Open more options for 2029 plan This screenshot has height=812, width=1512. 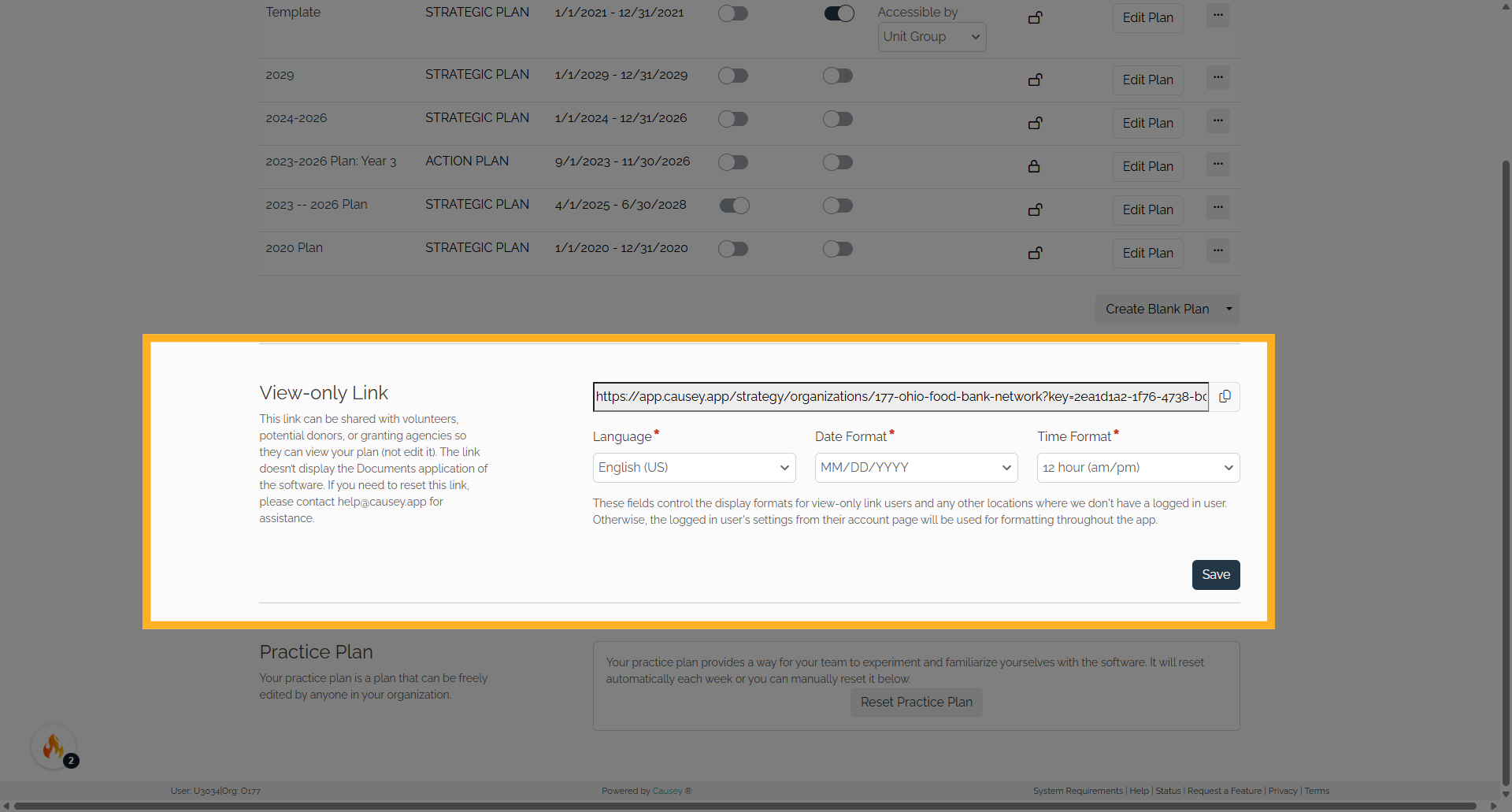(x=1217, y=77)
